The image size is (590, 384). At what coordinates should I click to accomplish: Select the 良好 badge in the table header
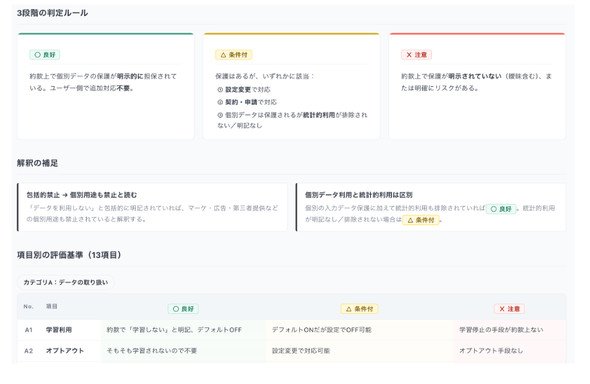[x=183, y=309]
